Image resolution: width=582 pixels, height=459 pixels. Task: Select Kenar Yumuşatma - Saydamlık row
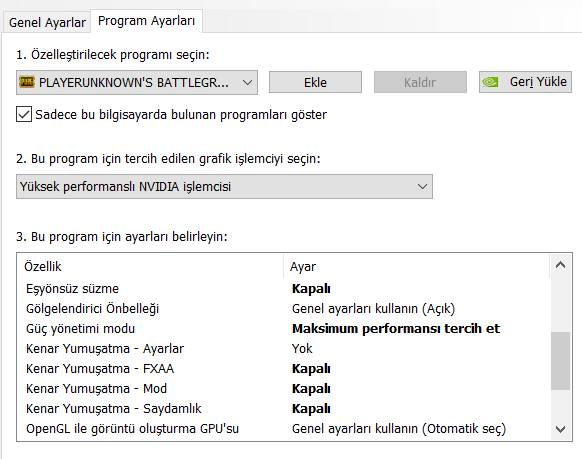284,409
